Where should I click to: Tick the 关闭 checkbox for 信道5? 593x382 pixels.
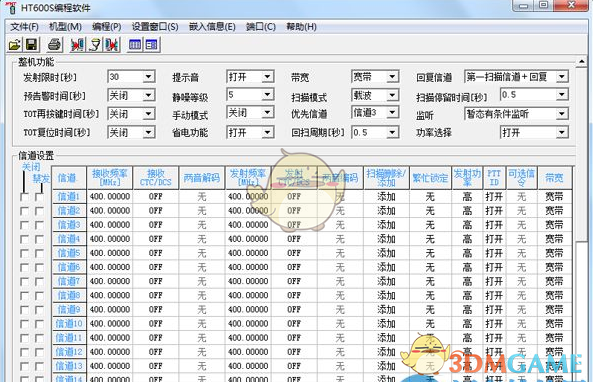click(24, 254)
